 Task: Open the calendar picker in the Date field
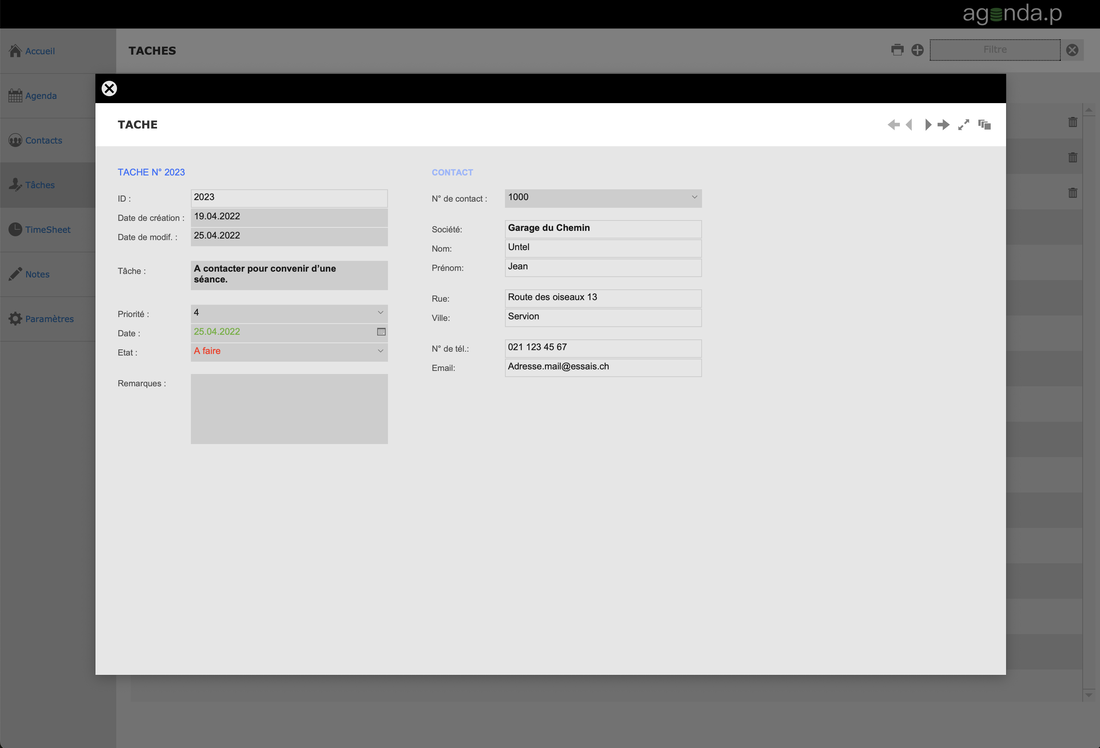coord(381,332)
